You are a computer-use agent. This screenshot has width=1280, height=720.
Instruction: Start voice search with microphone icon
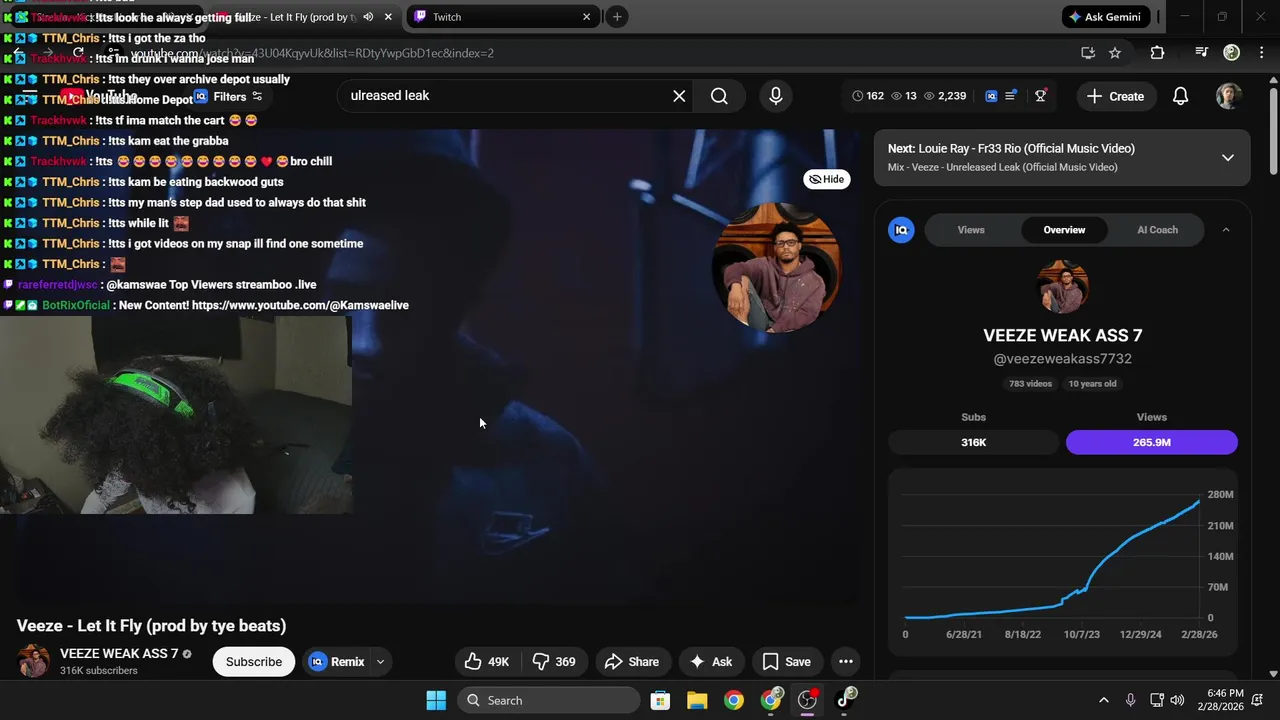tap(776, 96)
